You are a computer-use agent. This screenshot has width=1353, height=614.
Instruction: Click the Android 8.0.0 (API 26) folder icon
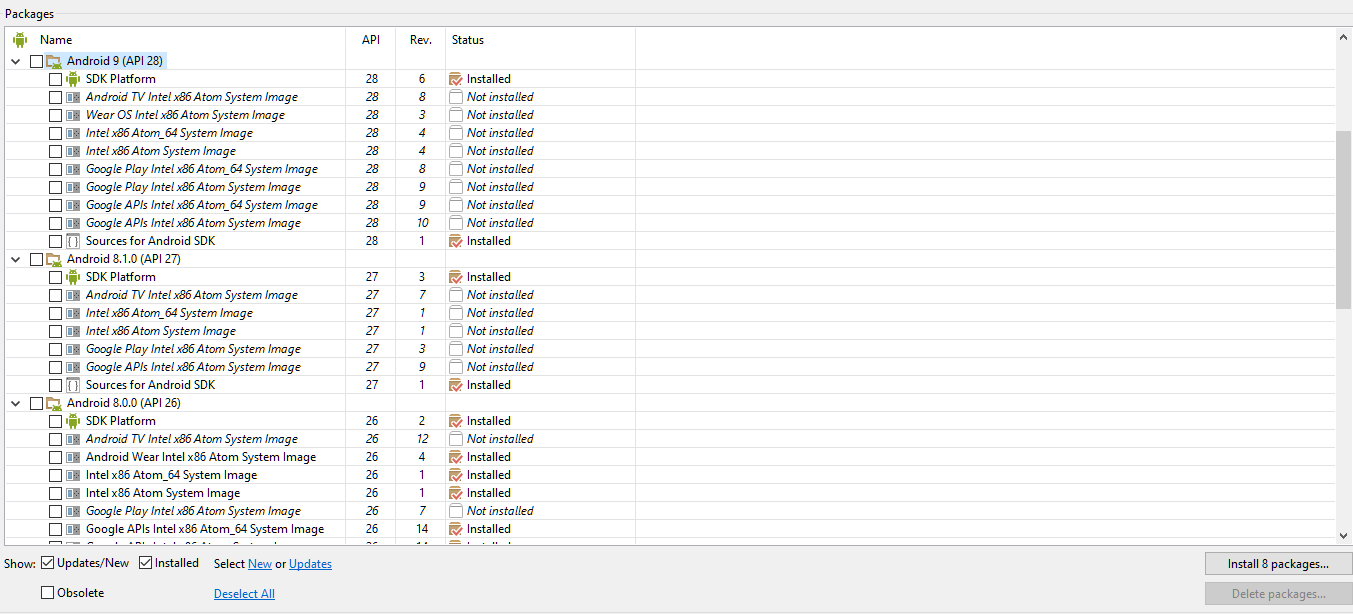coord(54,403)
